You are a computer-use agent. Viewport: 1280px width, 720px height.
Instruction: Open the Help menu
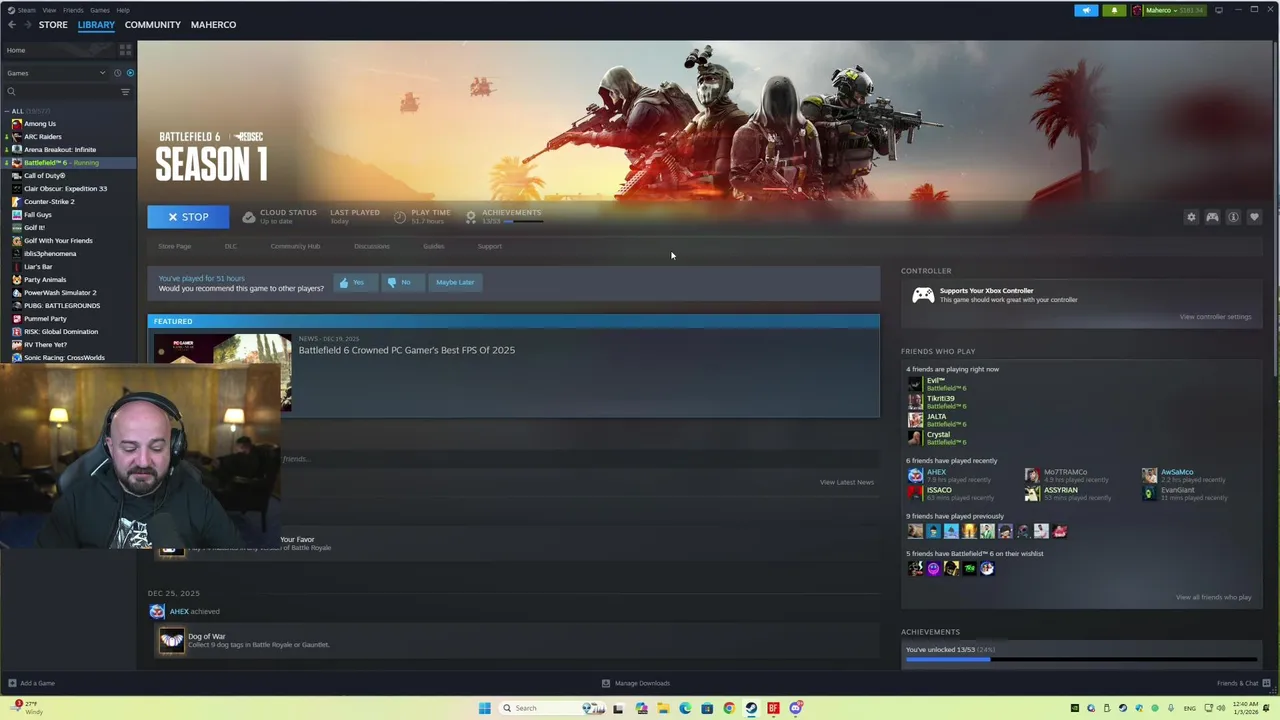(x=123, y=10)
